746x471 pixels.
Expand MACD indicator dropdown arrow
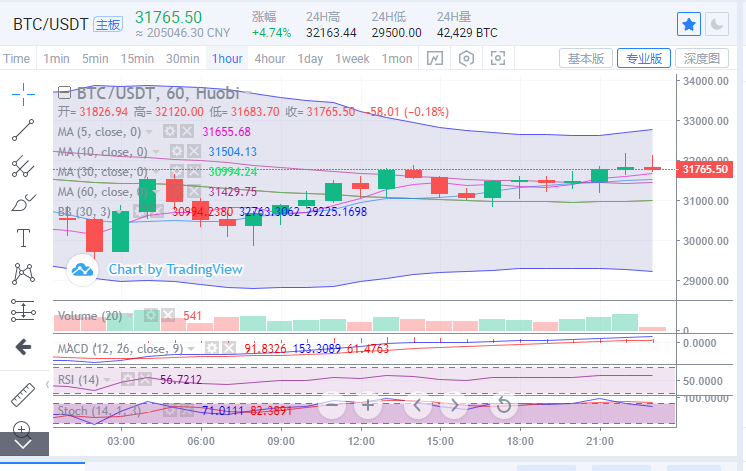coord(191,349)
